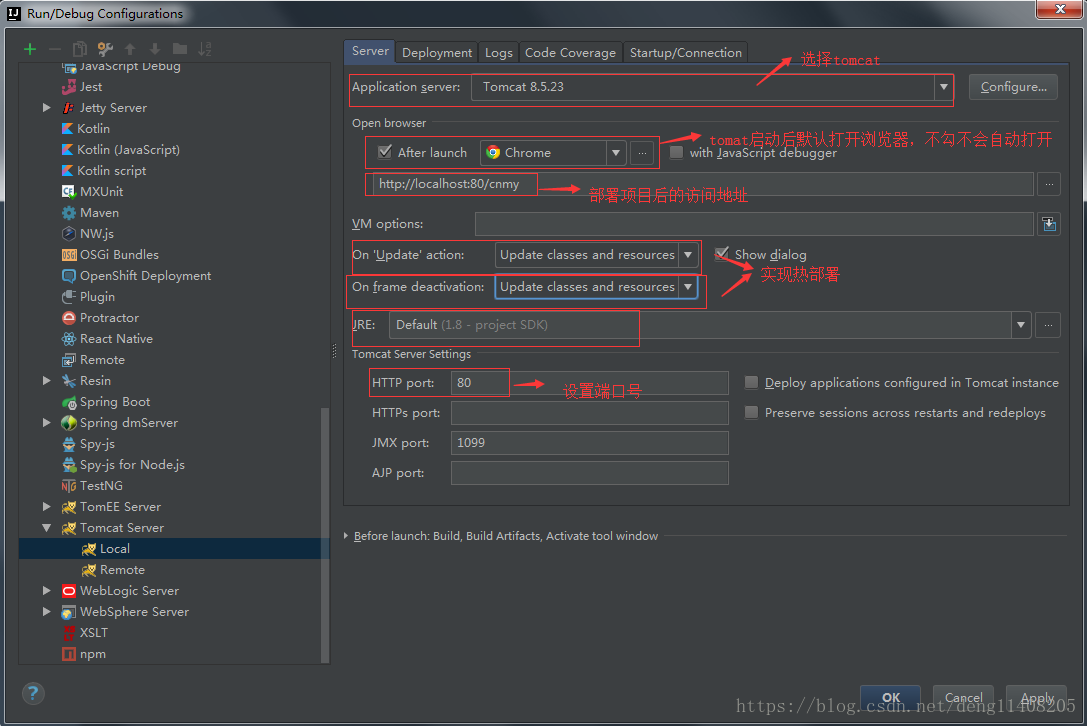
Task: Click the Remove Configuration minus icon
Action: [x=55, y=49]
